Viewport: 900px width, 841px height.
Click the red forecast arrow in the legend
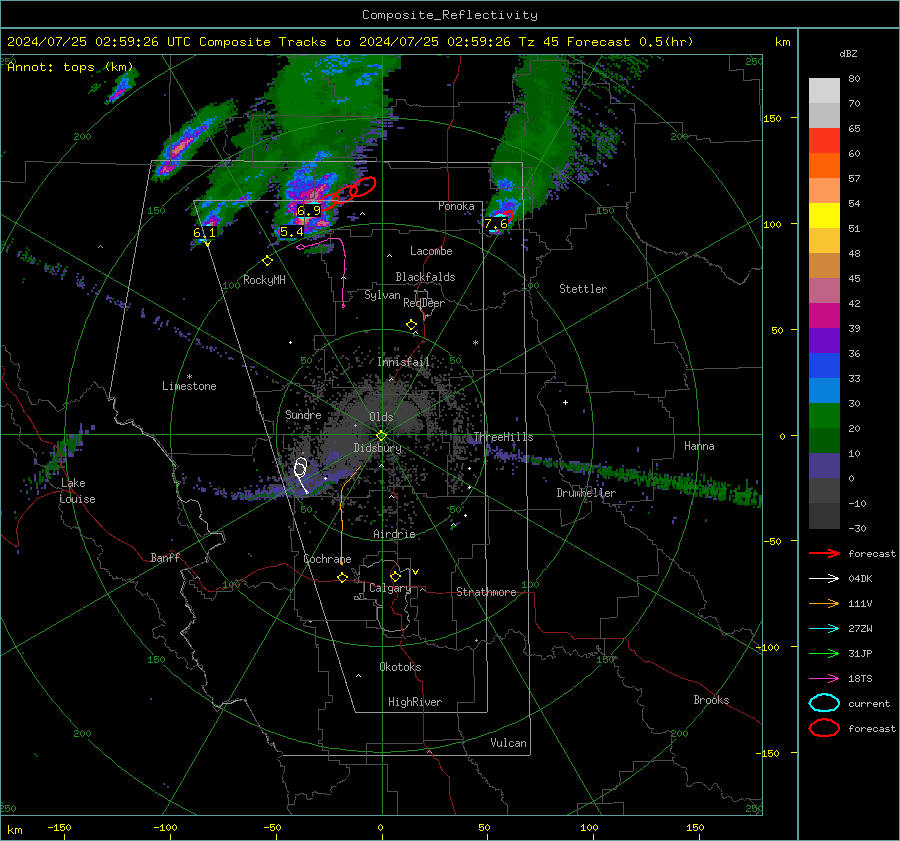(824, 553)
